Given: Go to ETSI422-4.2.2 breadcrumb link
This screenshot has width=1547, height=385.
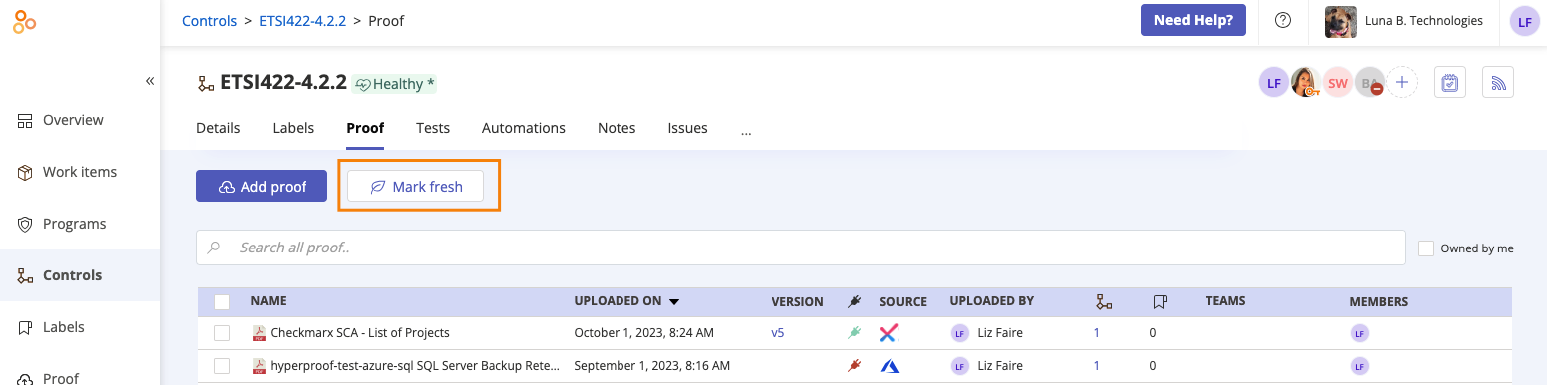Looking at the screenshot, I should click(302, 20).
